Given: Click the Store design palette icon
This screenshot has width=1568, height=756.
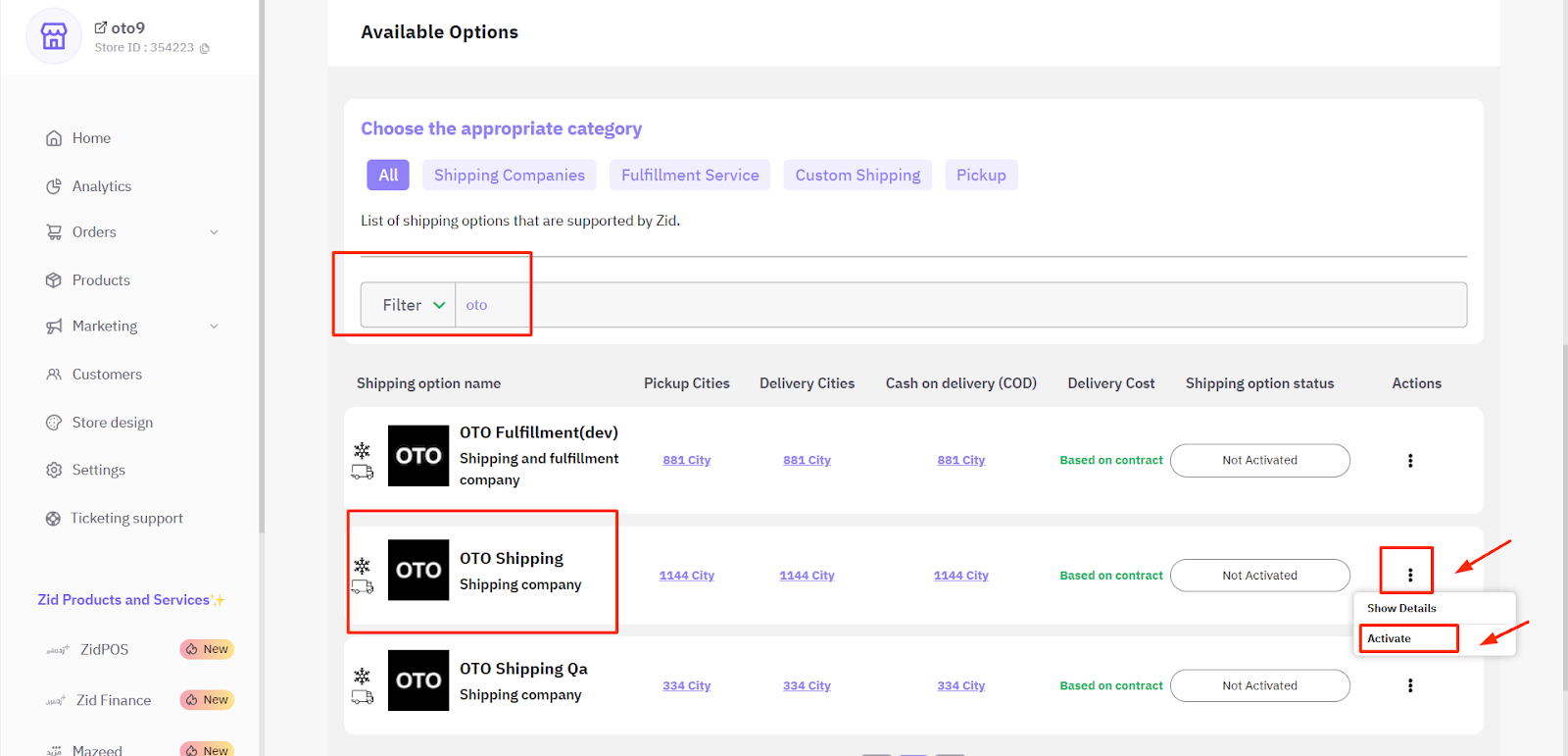Looking at the screenshot, I should coord(54,423).
